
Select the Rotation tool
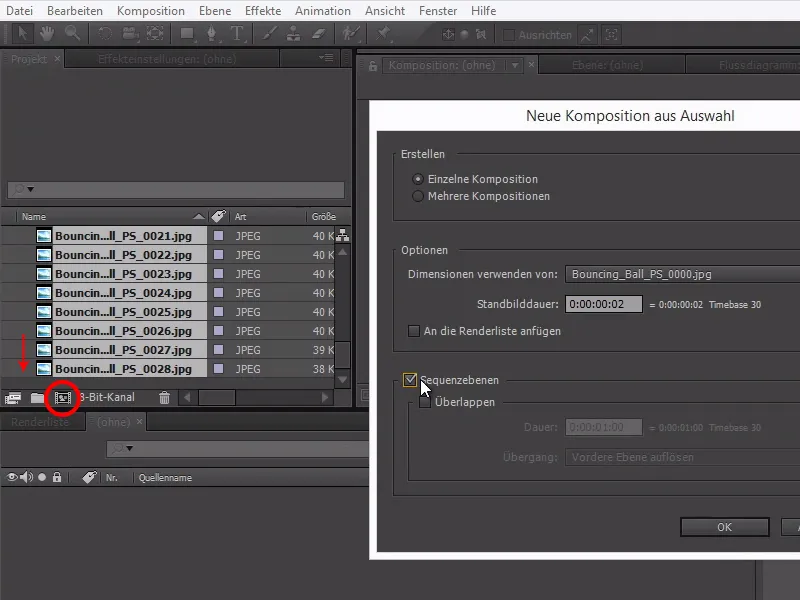105,34
